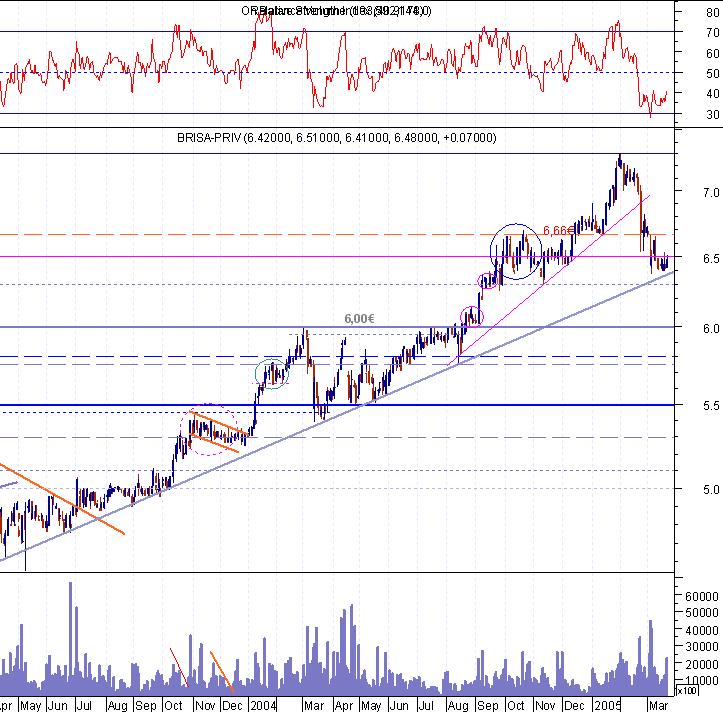723x712 pixels.
Task: Select the 80 label on RSI axis
Action: click(x=712, y=12)
